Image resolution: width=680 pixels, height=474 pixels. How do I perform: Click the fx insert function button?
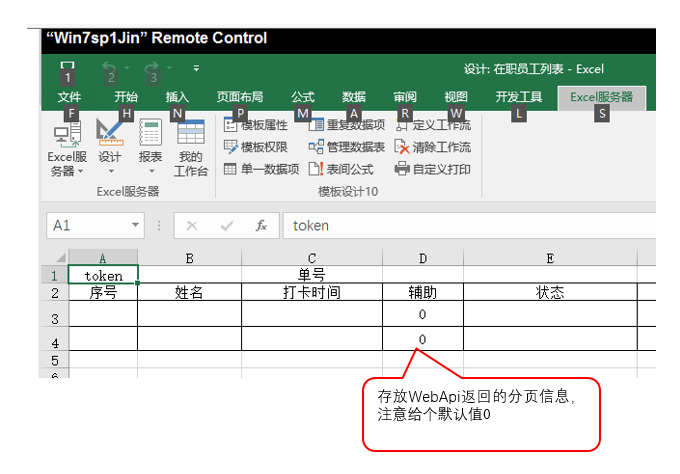pyautogui.click(x=261, y=226)
